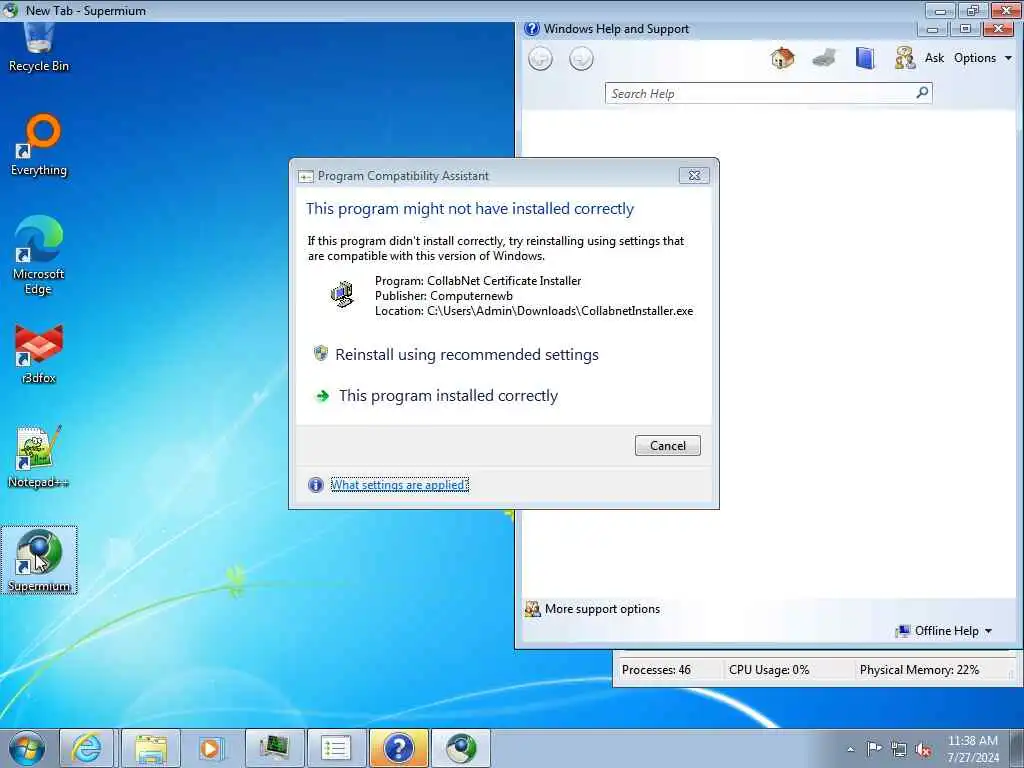Print the current help topic
Image resolution: width=1024 pixels, height=768 pixels.
pos(824,58)
